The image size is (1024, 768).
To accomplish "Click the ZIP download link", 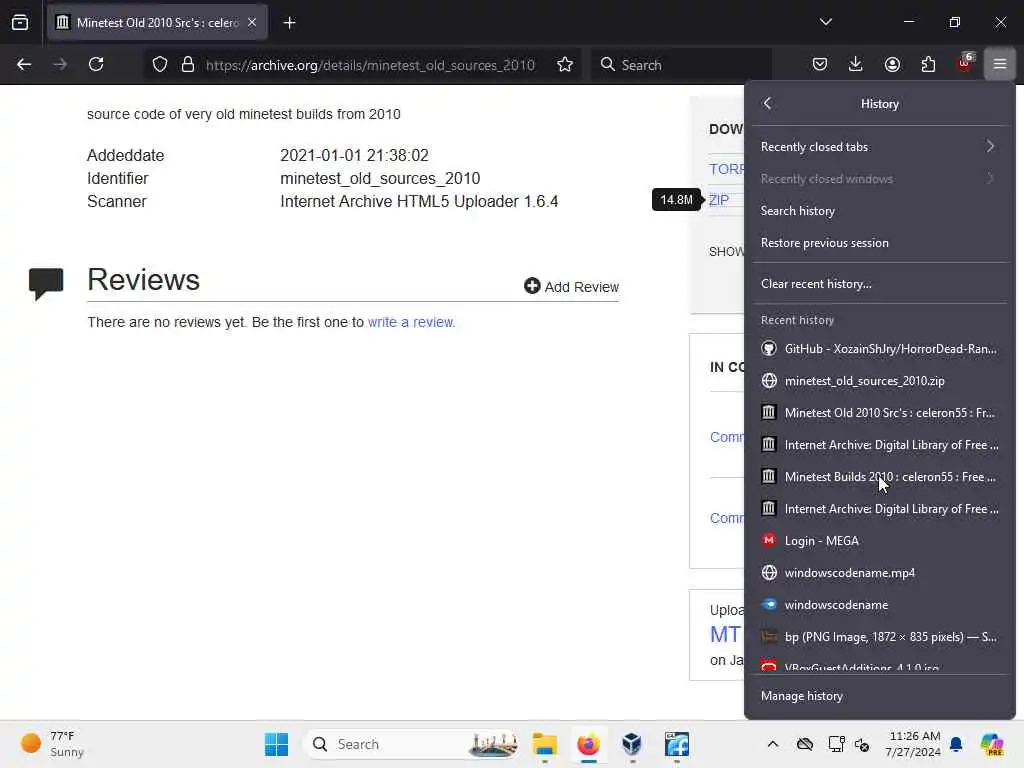I will point(718,200).
